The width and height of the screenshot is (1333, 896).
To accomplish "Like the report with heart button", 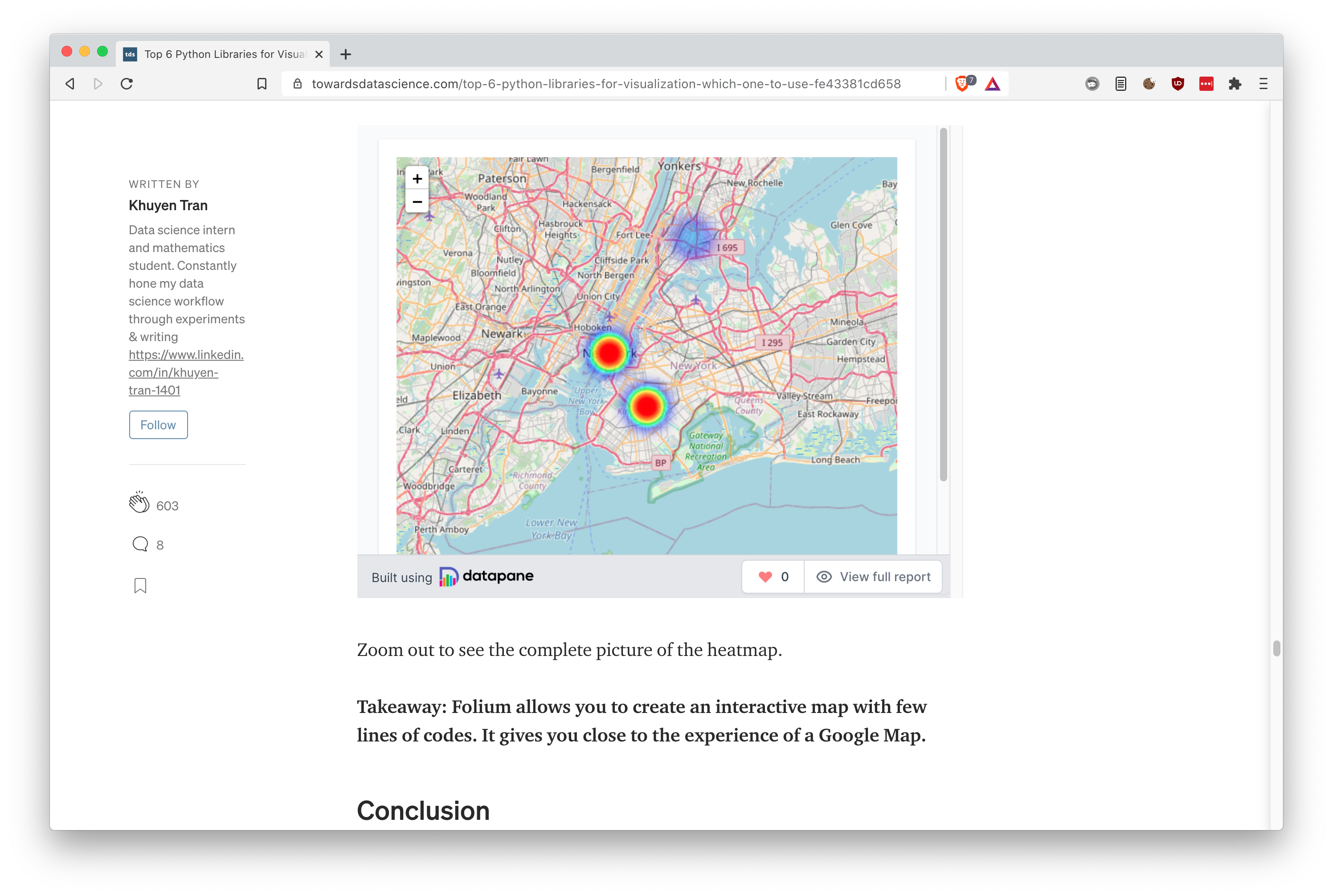I will tap(773, 577).
